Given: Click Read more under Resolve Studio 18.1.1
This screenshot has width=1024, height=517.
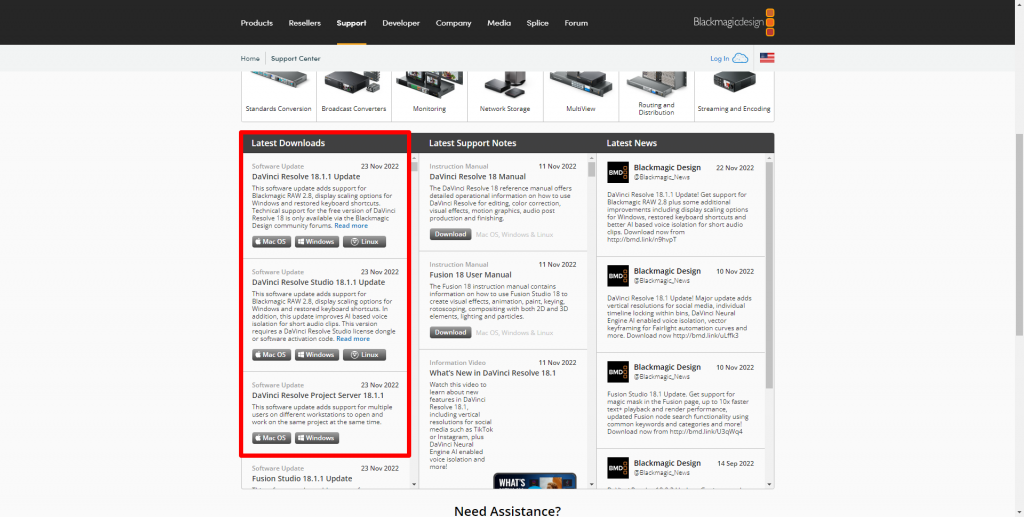Looking at the screenshot, I should (x=353, y=339).
